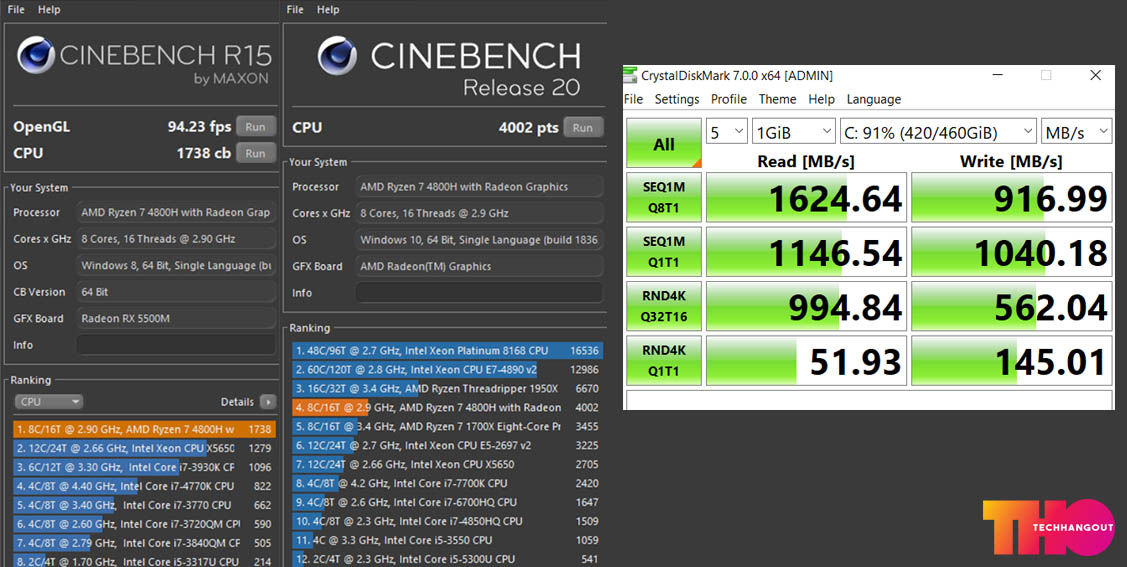
Task: Run the CPU test in Cinebench R20
Action: point(583,127)
